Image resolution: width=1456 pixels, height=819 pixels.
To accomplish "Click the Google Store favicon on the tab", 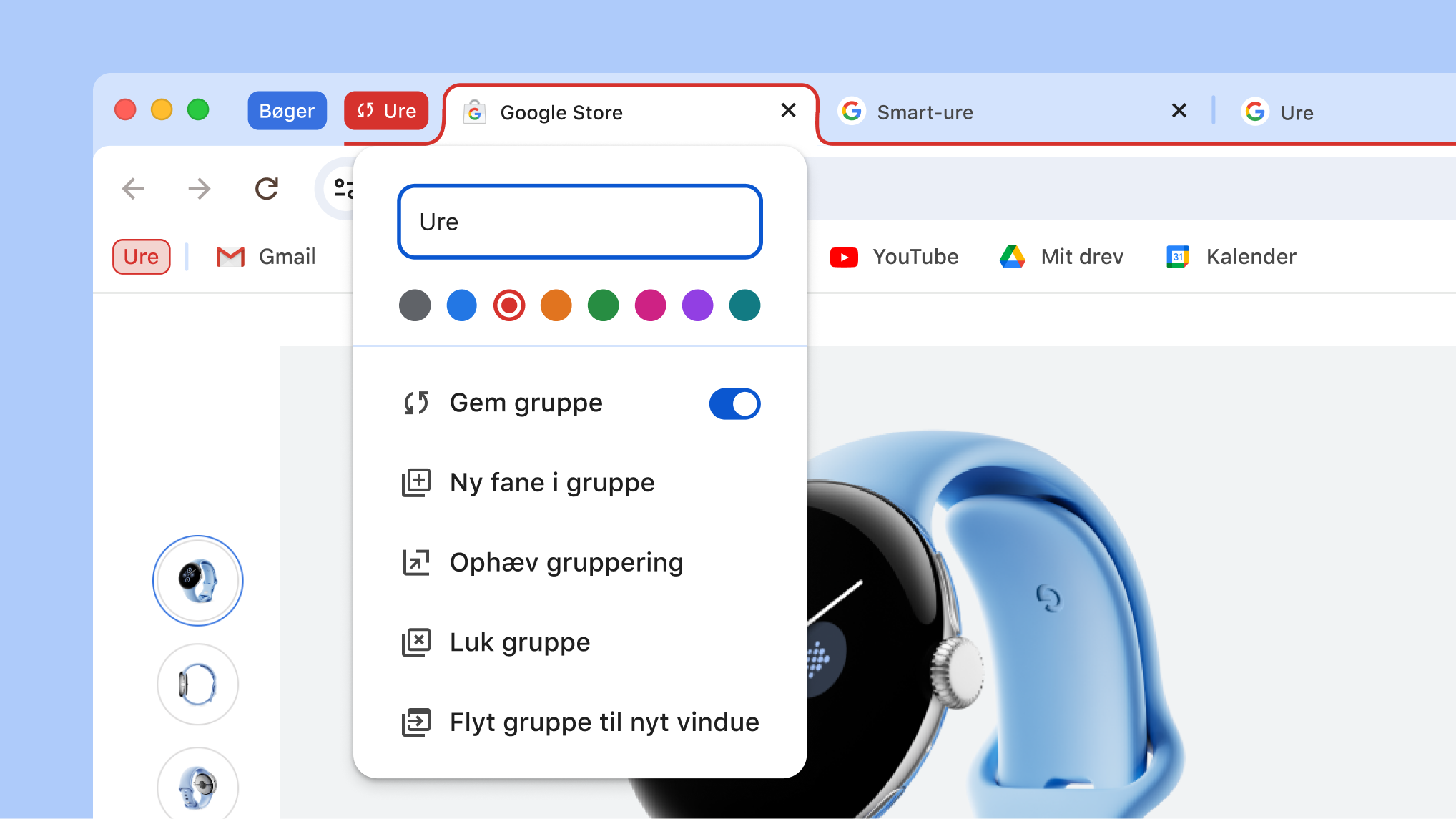I will coord(474,112).
